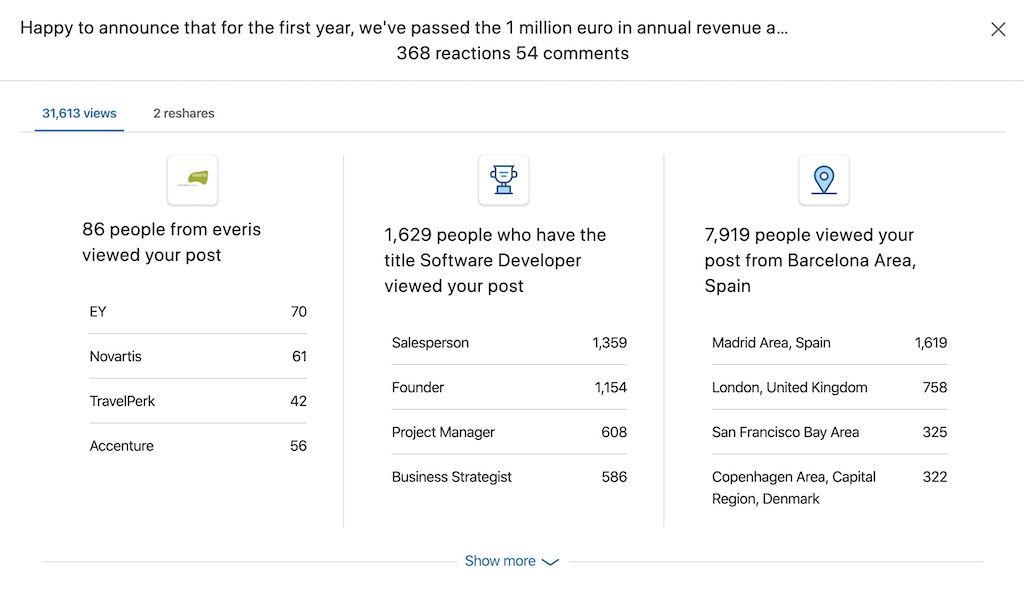Click the location pin icon
The width and height of the screenshot is (1024, 606).
(x=824, y=180)
